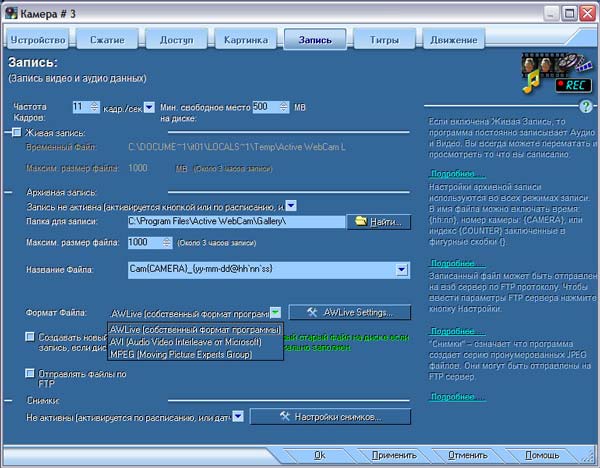Click the Папка для записи path field

(236, 222)
